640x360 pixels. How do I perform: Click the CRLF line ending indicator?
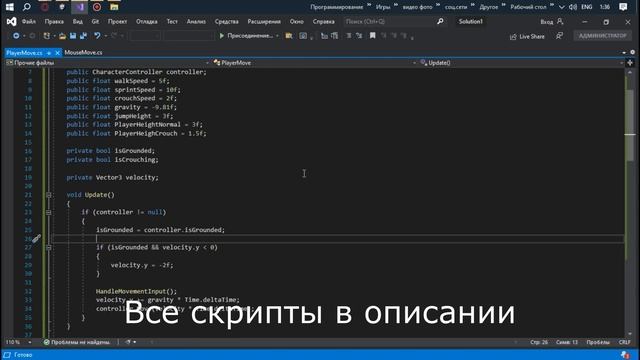pyautogui.click(x=624, y=342)
